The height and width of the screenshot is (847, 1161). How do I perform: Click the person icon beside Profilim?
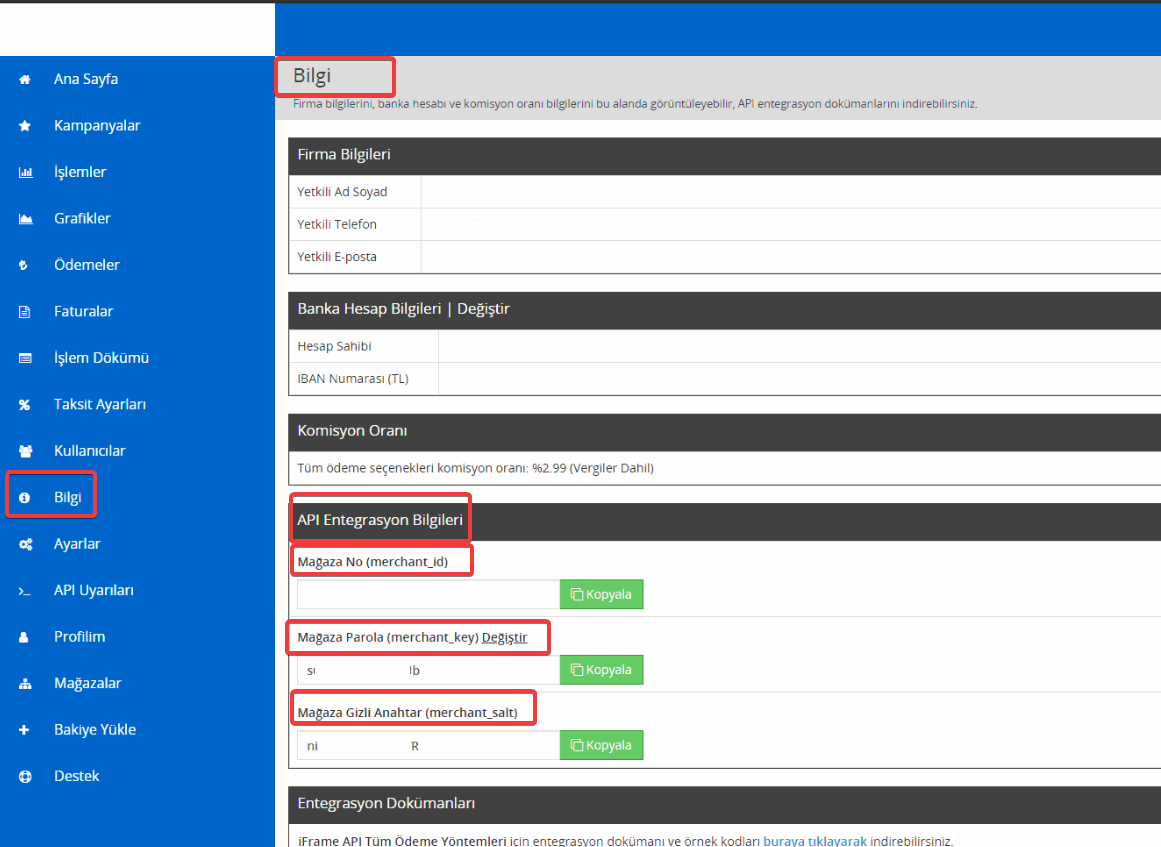coord(24,637)
